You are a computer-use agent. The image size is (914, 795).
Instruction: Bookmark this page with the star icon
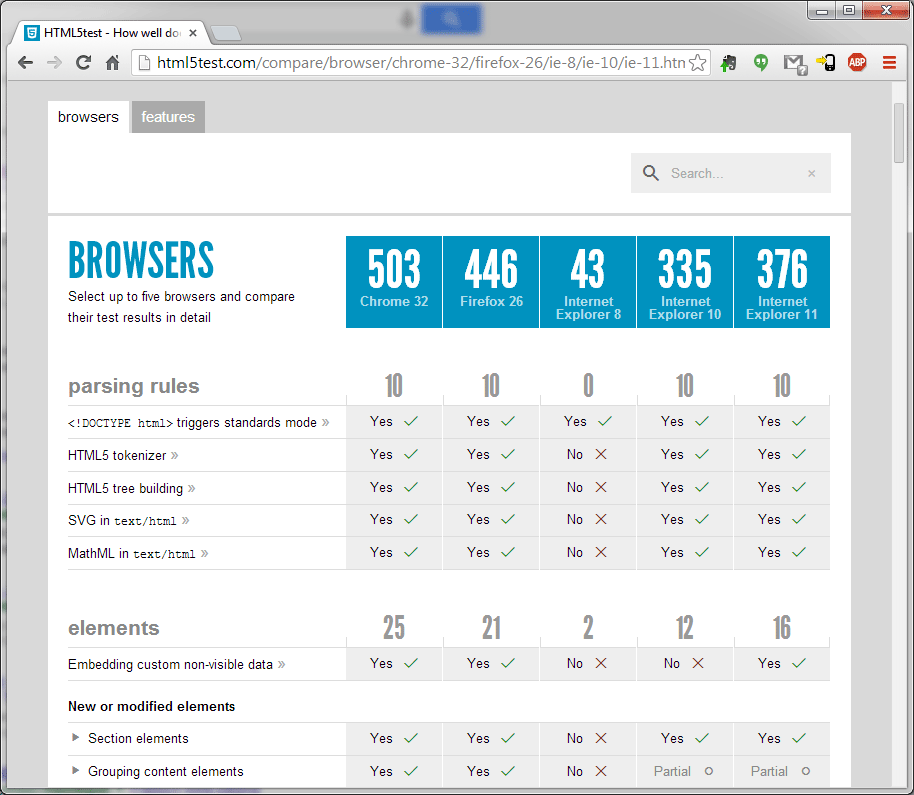[x=697, y=62]
